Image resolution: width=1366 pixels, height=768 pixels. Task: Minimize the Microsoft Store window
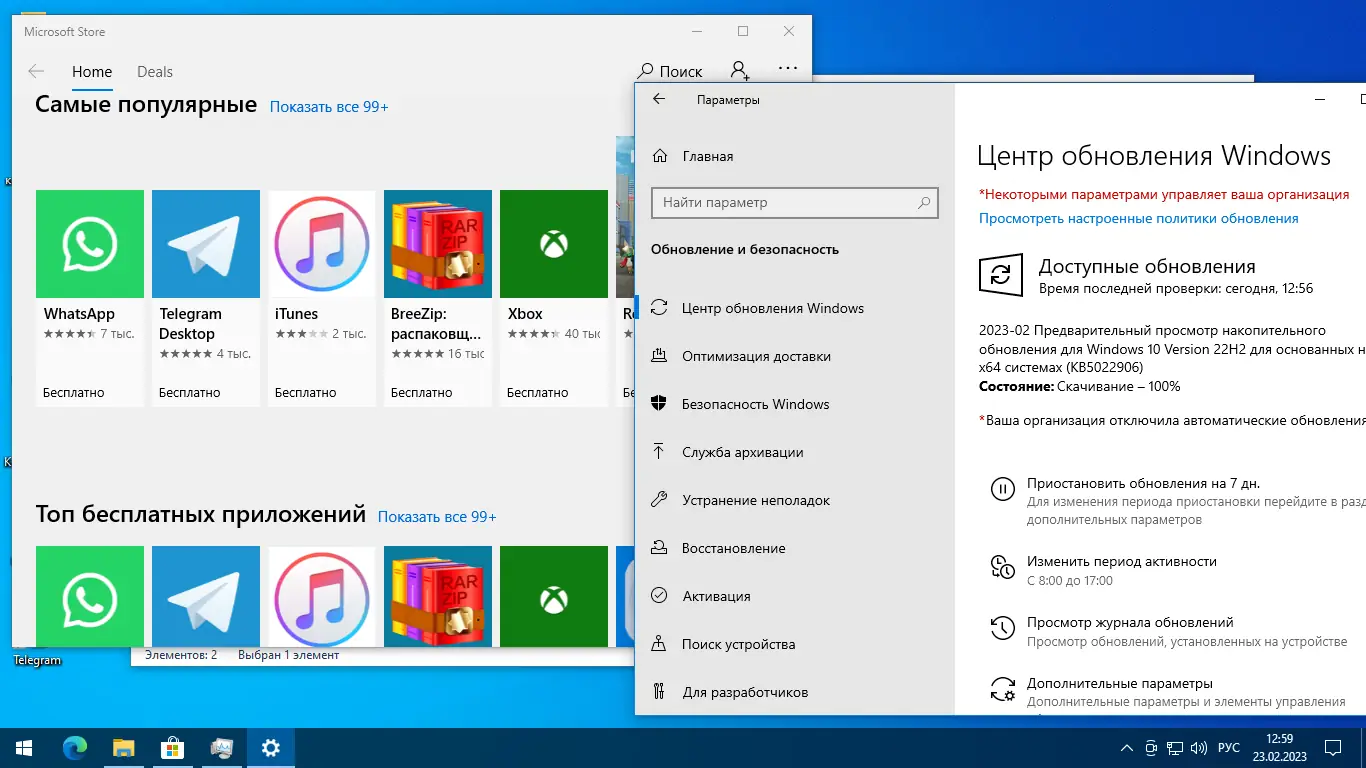(x=696, y=32)
